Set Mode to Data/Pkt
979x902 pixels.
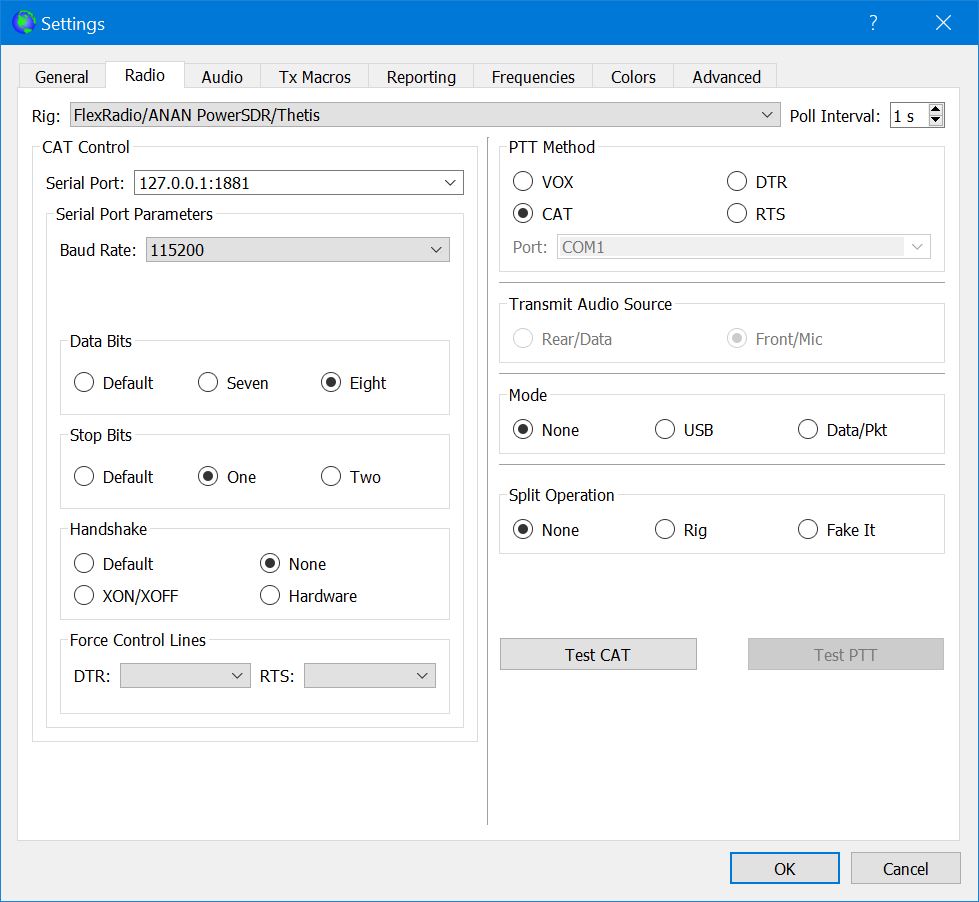[x=808, y=430]
